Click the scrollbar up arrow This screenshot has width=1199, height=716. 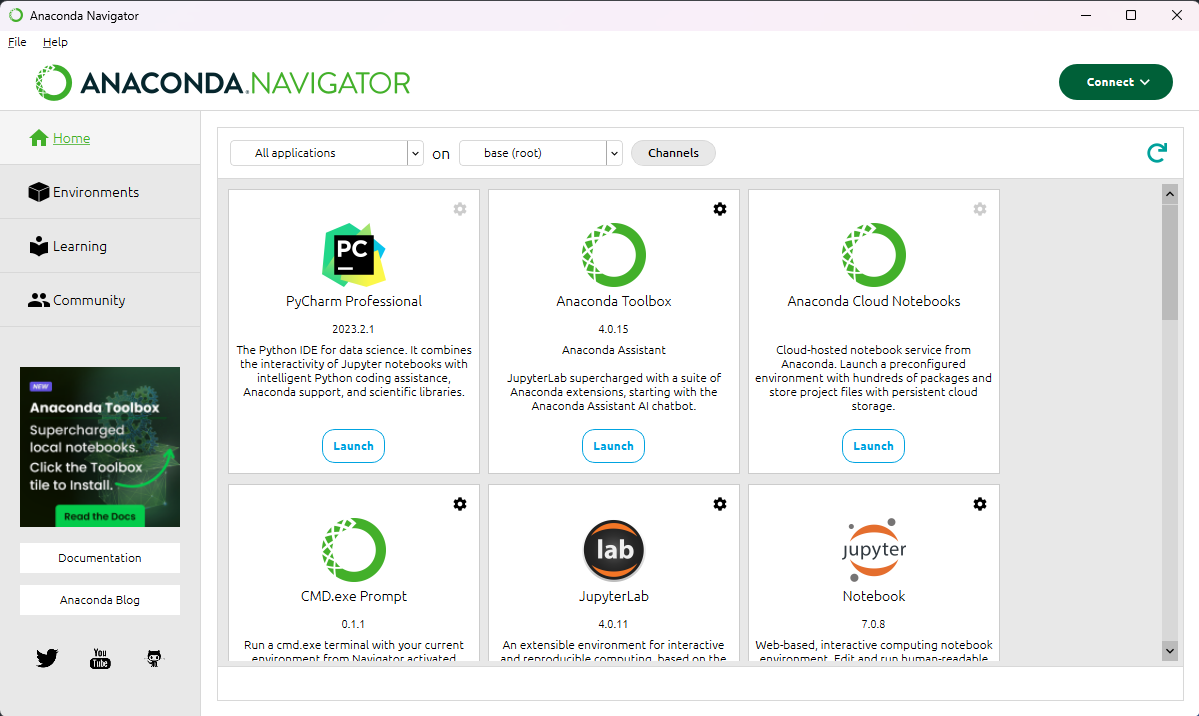pyautogui.click(x=1170, y=194)
